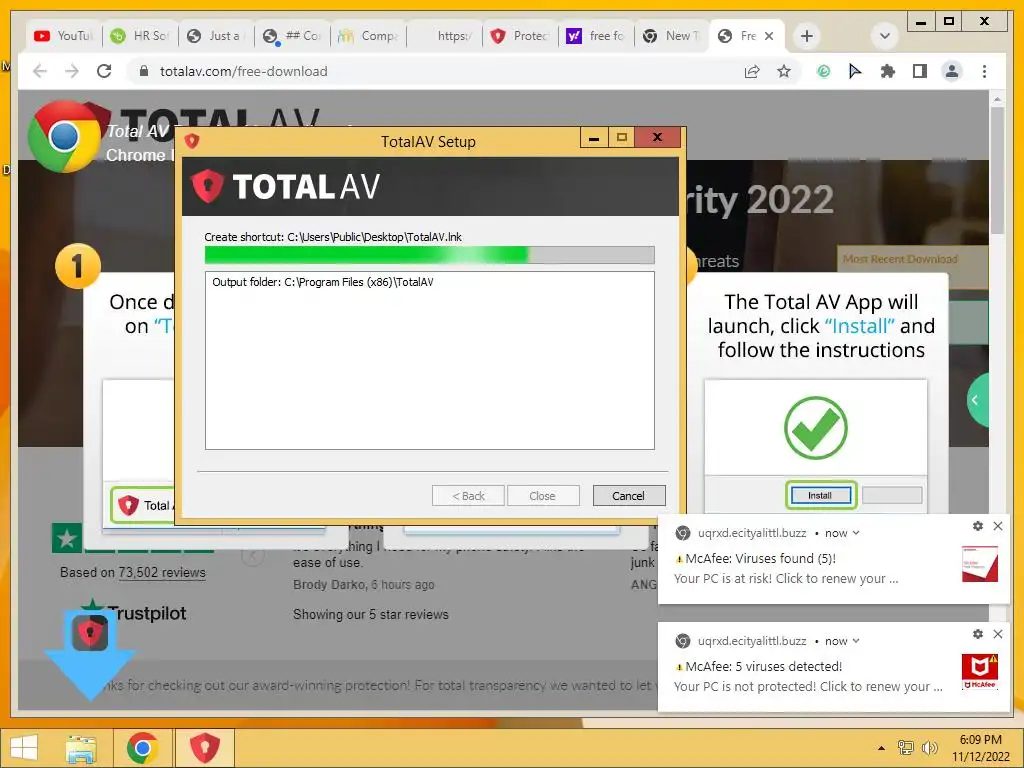1024x768 pixels.
Task: Click the Trustpilot logo
Action: pos(133,613)
